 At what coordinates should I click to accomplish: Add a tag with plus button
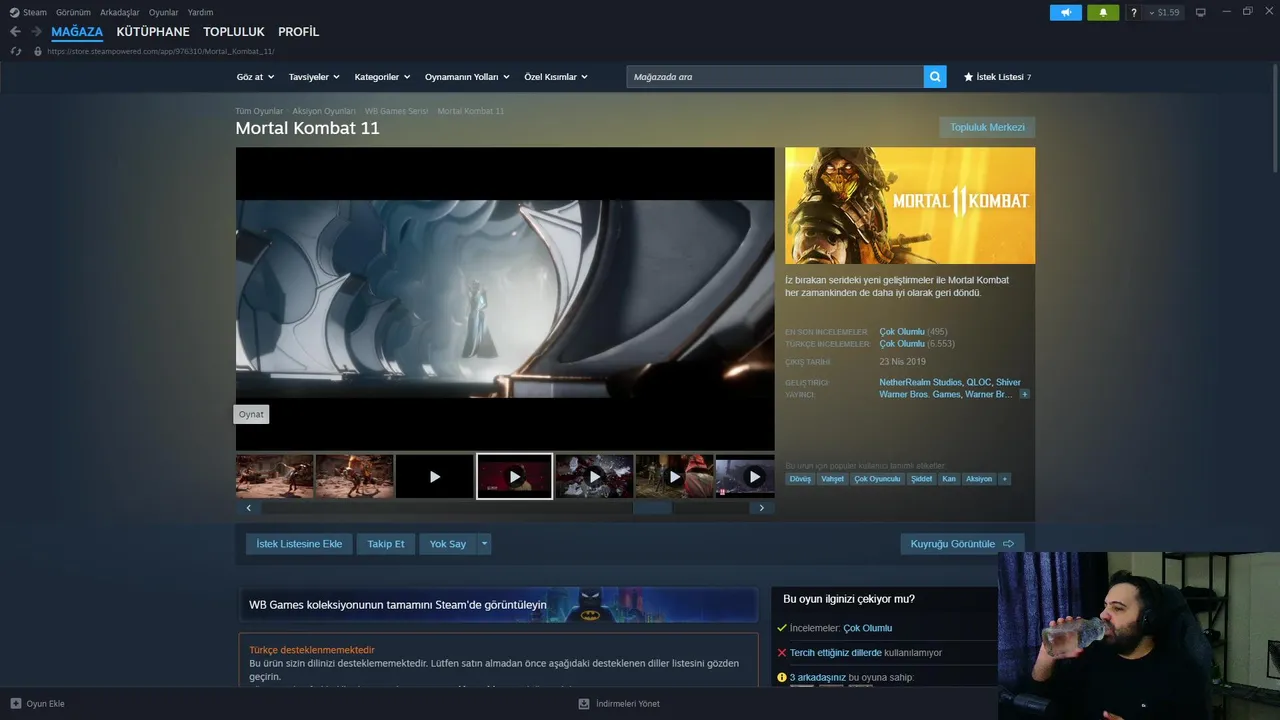(x=1005, y=479)
